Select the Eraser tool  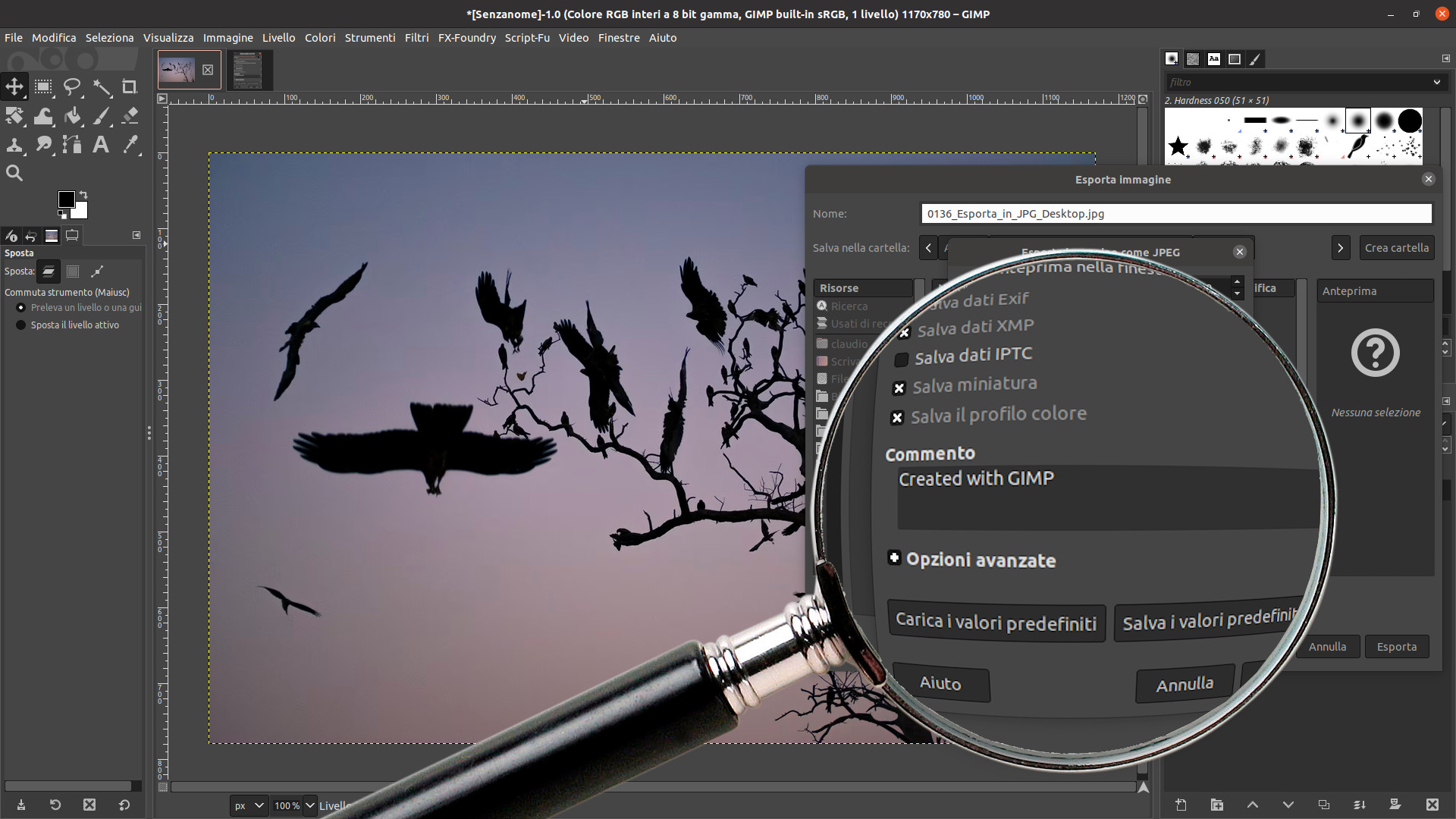[x=130, y=116]
